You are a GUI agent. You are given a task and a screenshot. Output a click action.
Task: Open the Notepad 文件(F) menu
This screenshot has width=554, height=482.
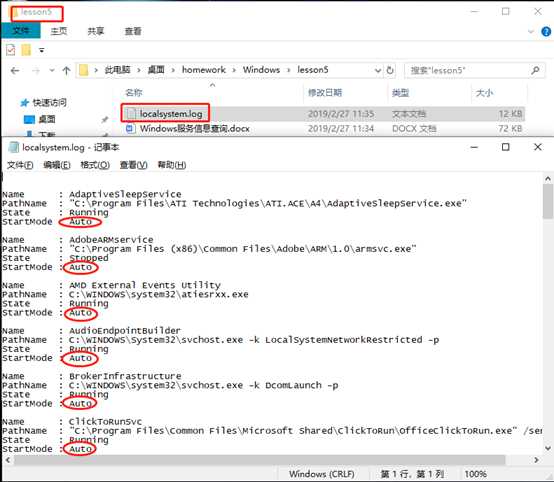20,165
